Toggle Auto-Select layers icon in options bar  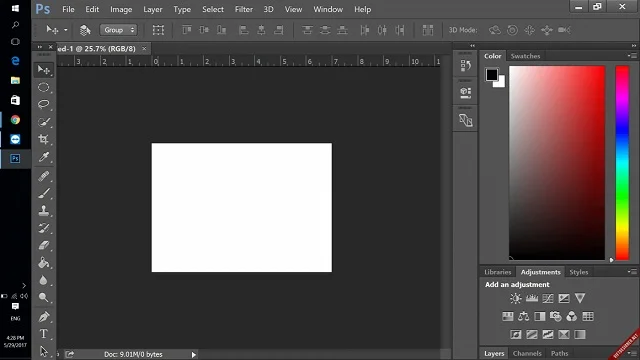(85, 30)
